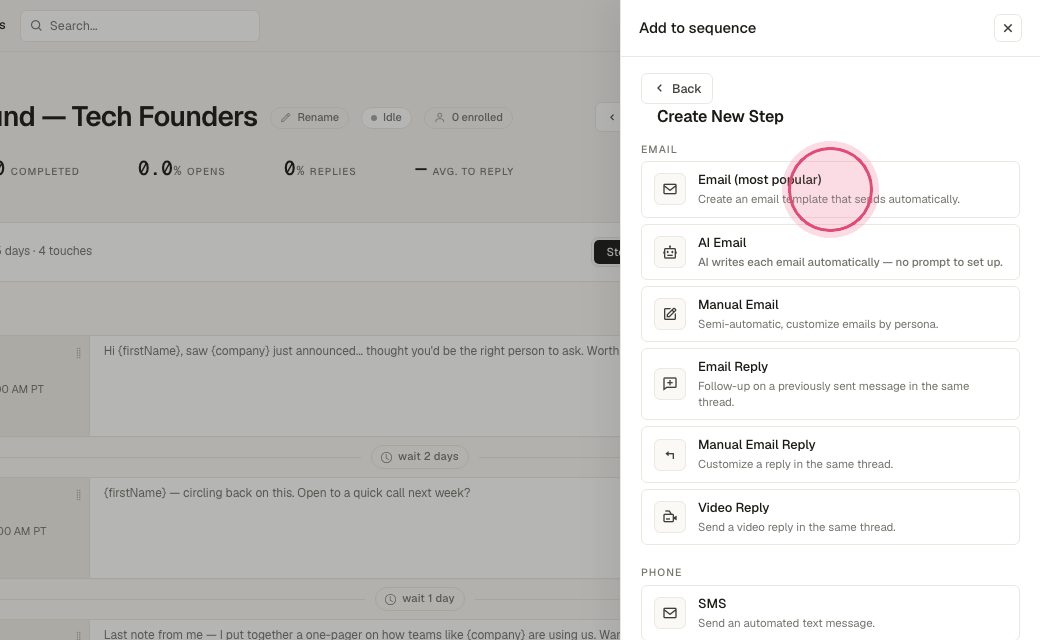Click the drag handle on the first email step
The image size is (1040, 640).
78,353
